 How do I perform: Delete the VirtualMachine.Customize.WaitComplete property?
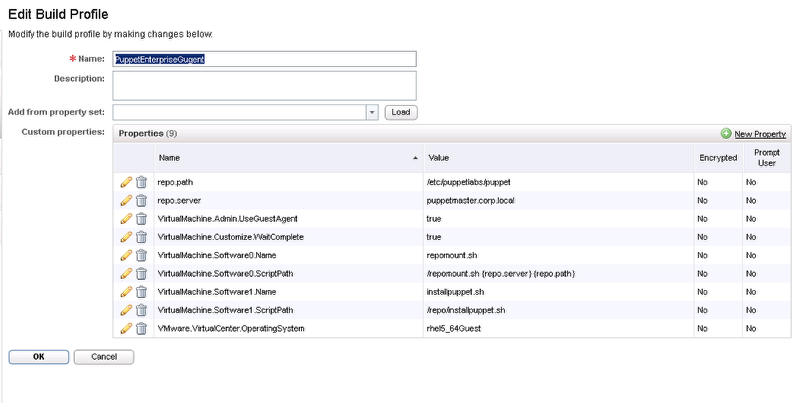coord(141,237)
